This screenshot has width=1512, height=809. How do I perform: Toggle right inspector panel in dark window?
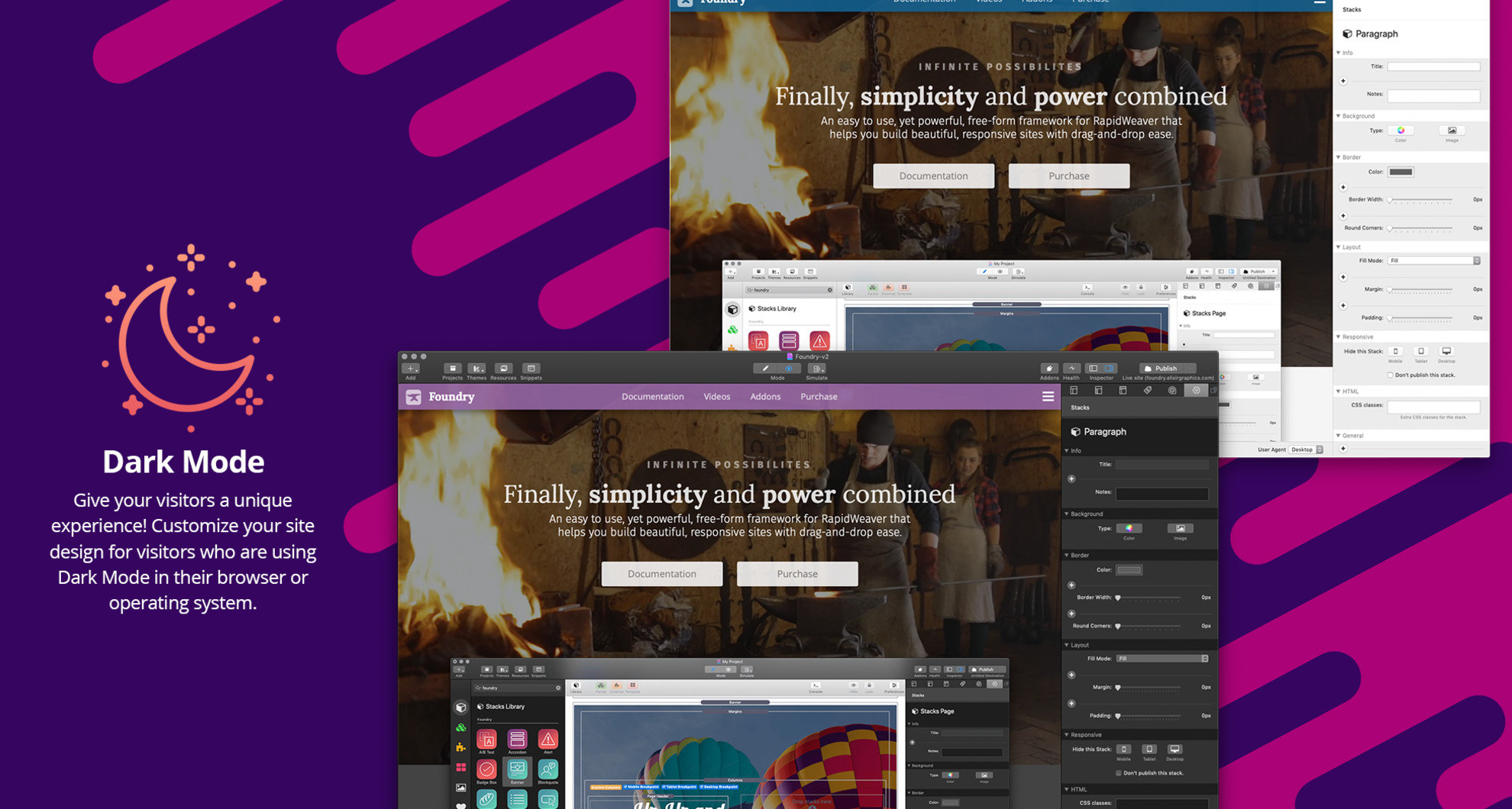coord(1110,369)
